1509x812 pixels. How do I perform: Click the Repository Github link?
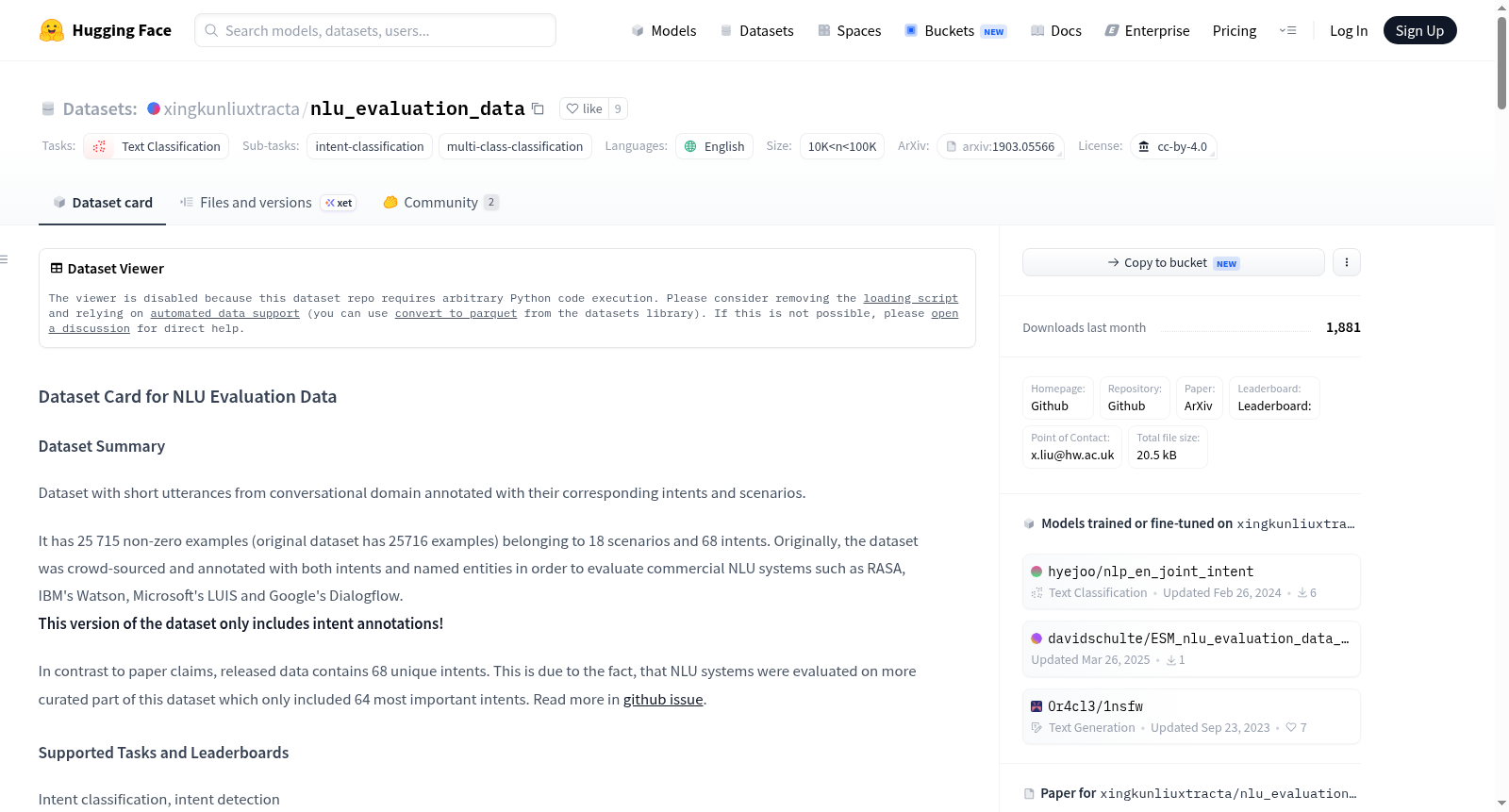point(1135,397)
